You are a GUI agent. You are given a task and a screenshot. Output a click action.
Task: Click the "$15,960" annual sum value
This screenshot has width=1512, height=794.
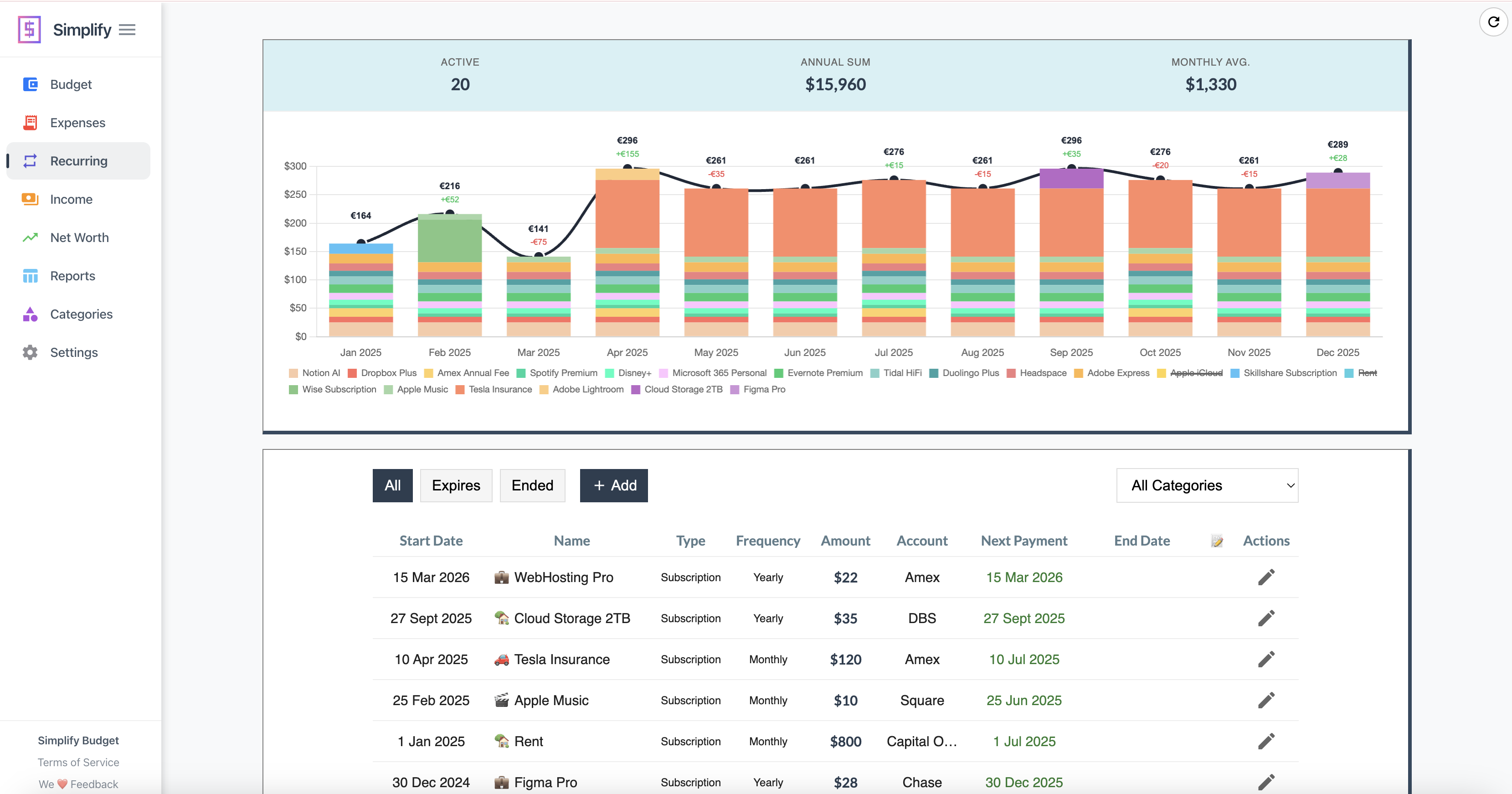(x=835, y=85)
